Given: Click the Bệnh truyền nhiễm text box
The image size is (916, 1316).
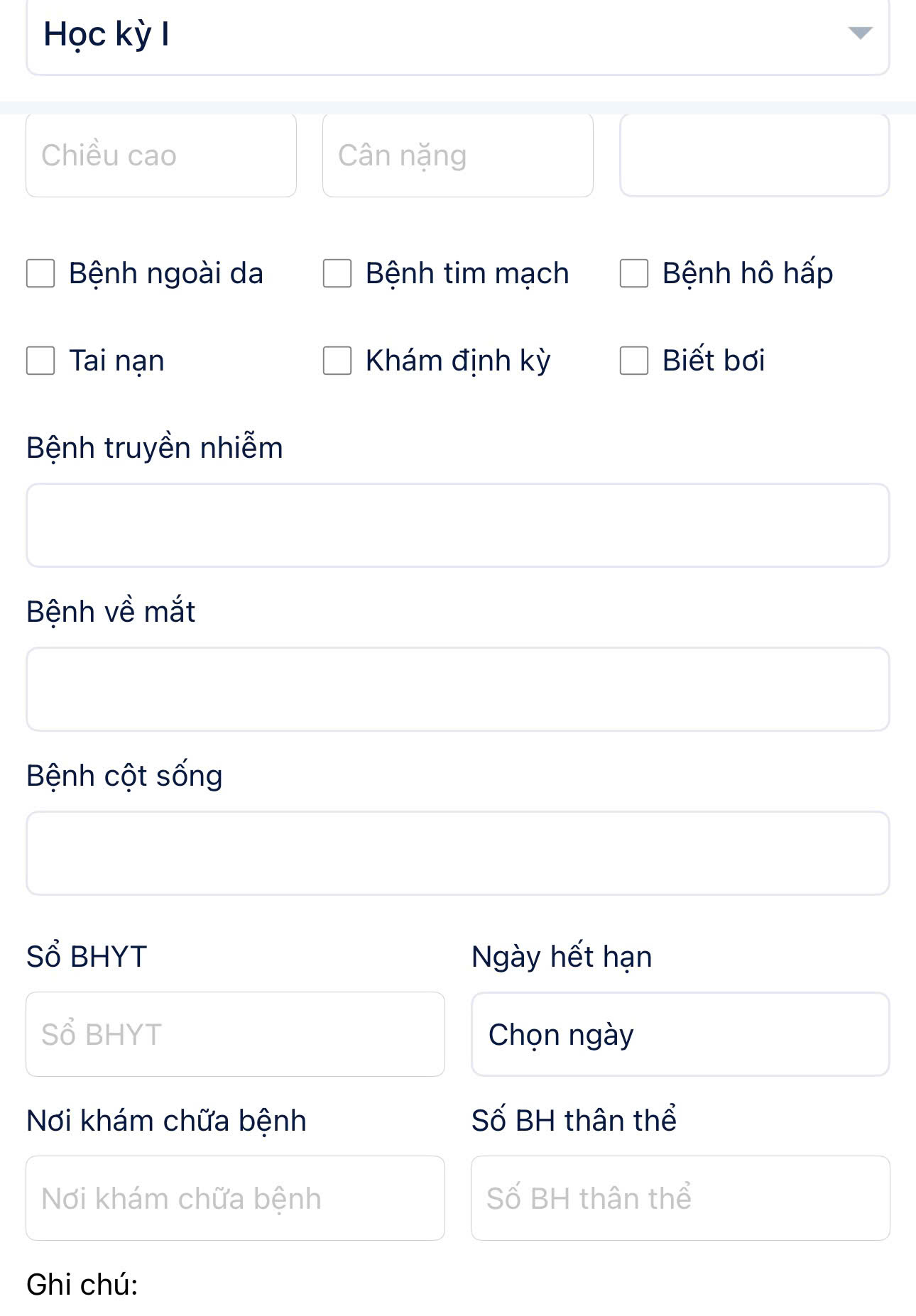Looking at the screenshot, I should coord(457,525).
